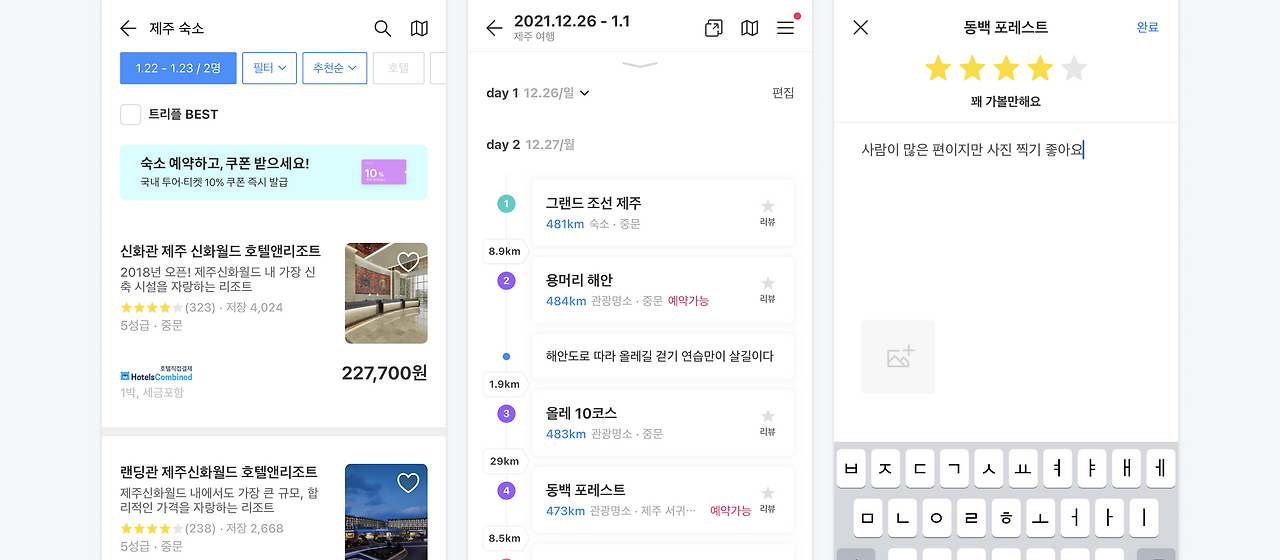
Task: Select the 호텔 filter chip
Action: tap(398, 68)
